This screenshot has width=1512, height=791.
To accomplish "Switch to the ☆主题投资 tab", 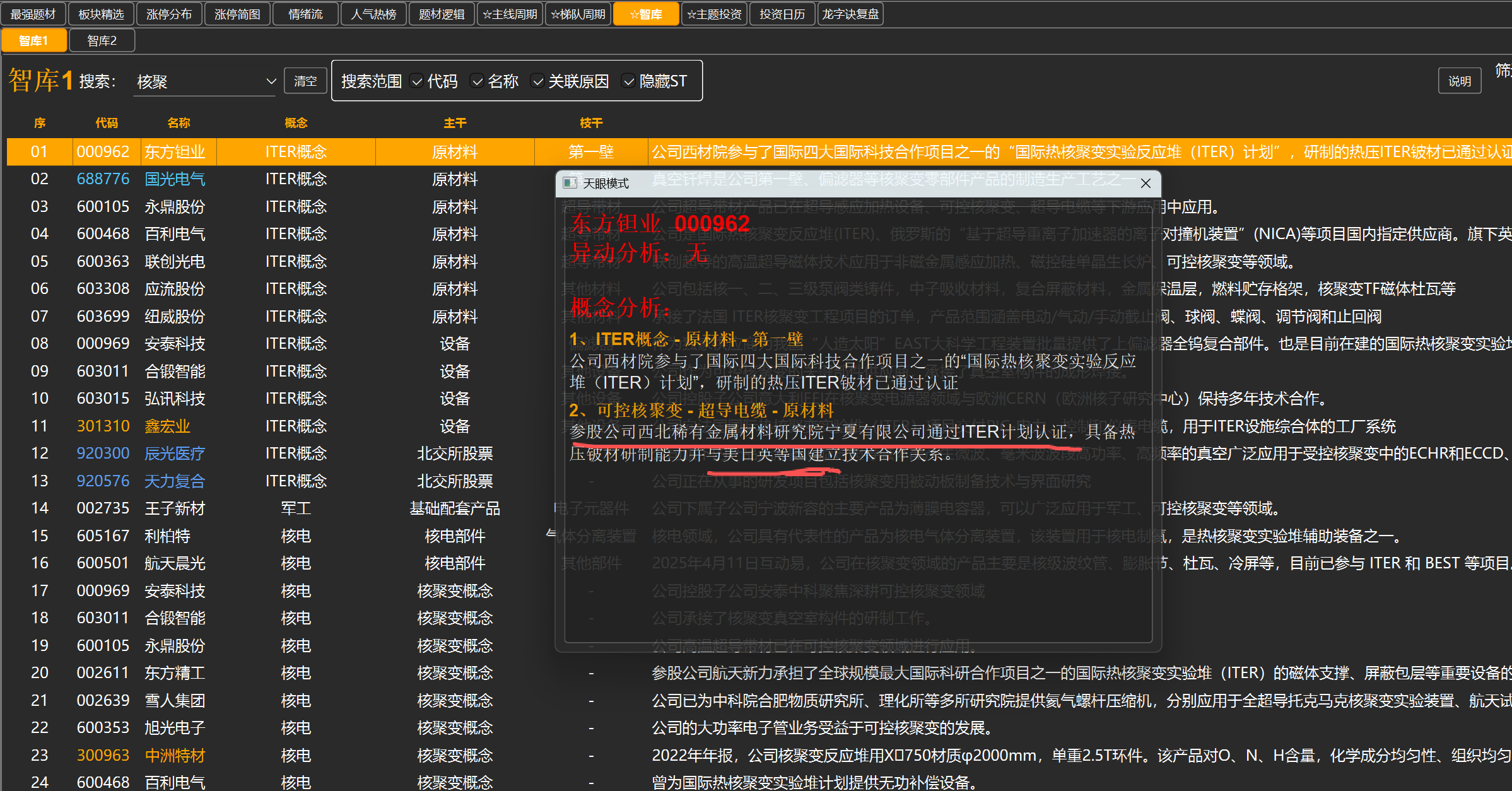I will (x=714, y=14).
